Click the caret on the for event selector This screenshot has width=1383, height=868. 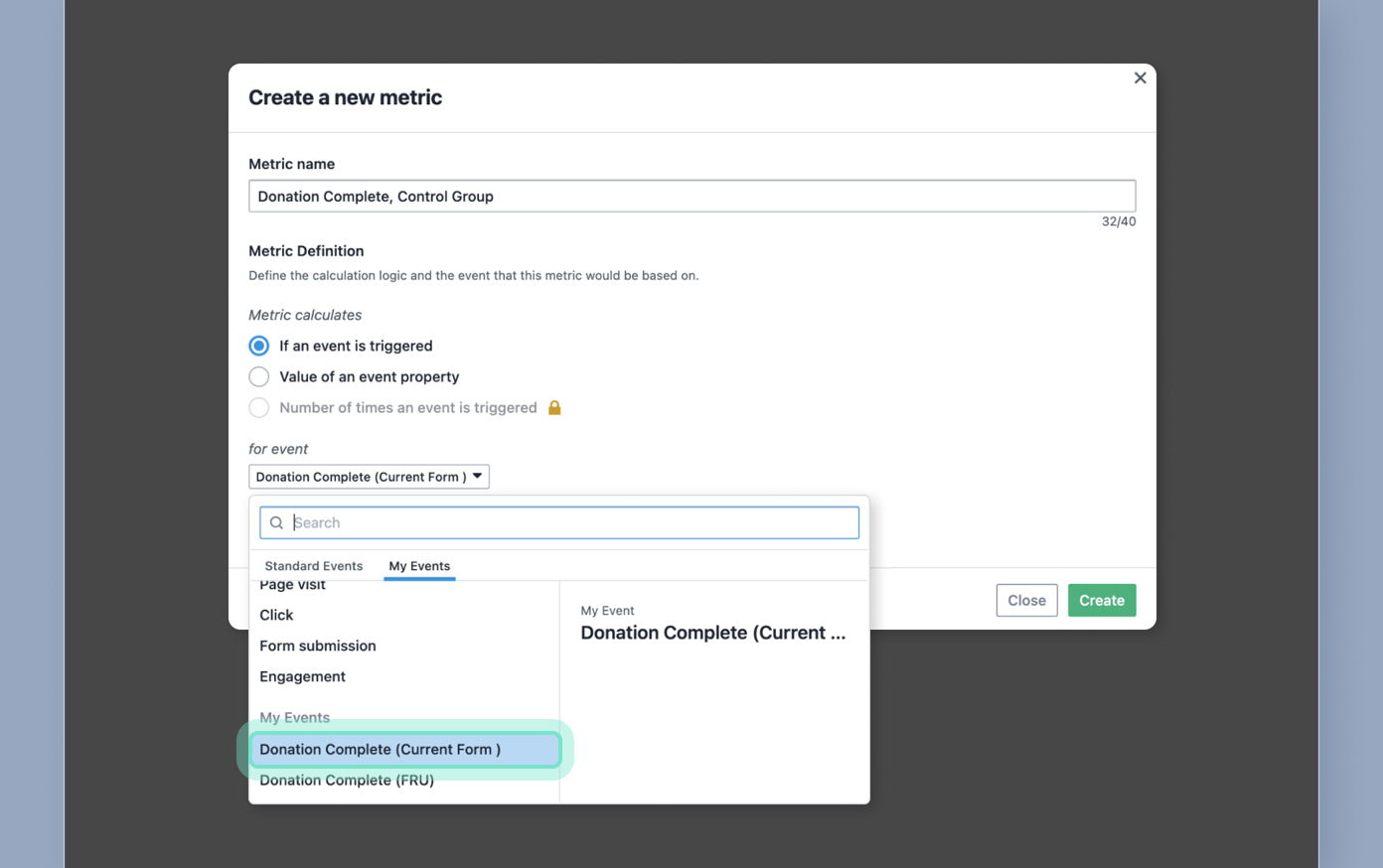(x=477, y=476)
